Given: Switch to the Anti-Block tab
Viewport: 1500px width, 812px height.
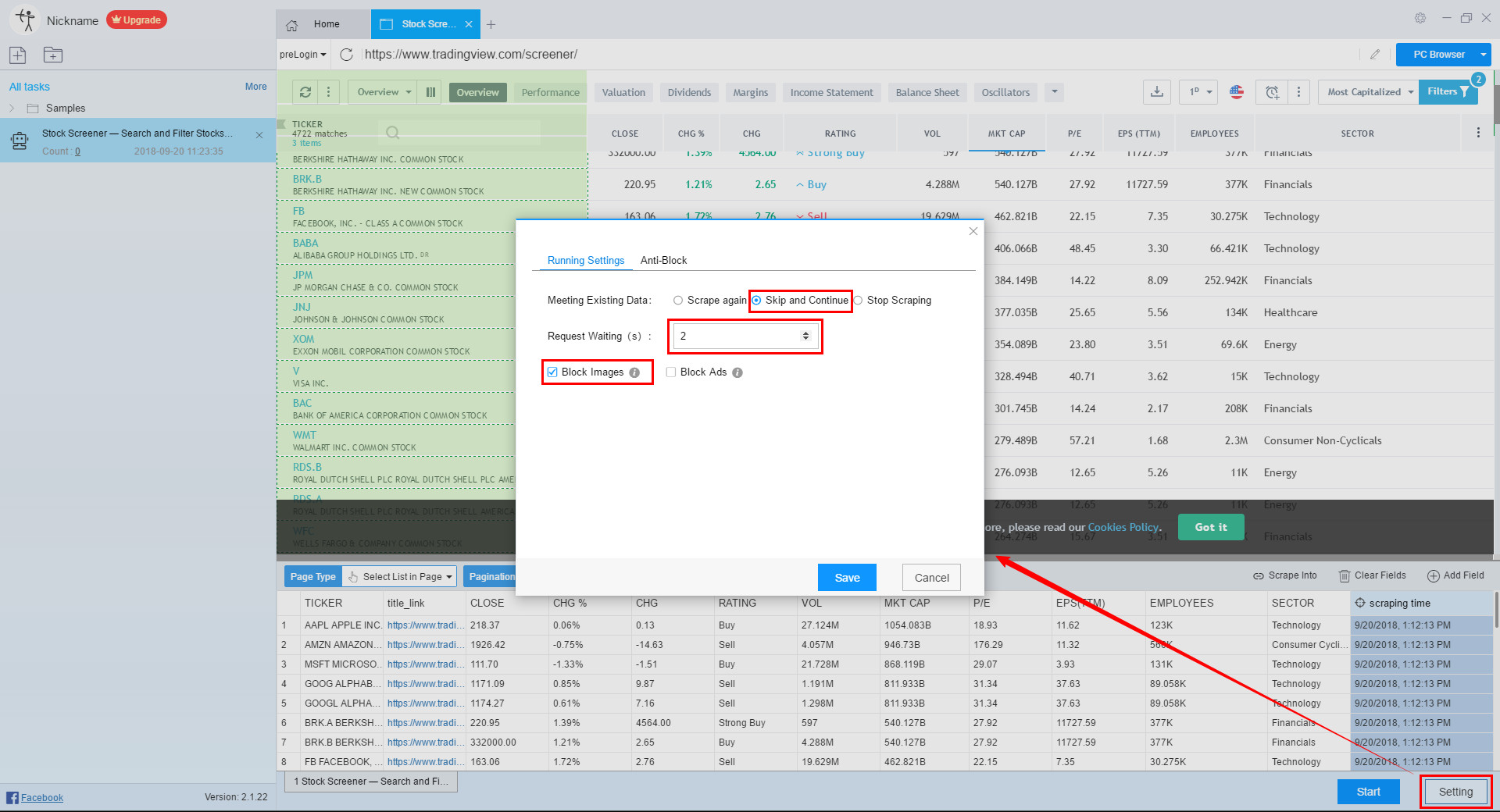Looking at the screenshot, I should point(663,261).
